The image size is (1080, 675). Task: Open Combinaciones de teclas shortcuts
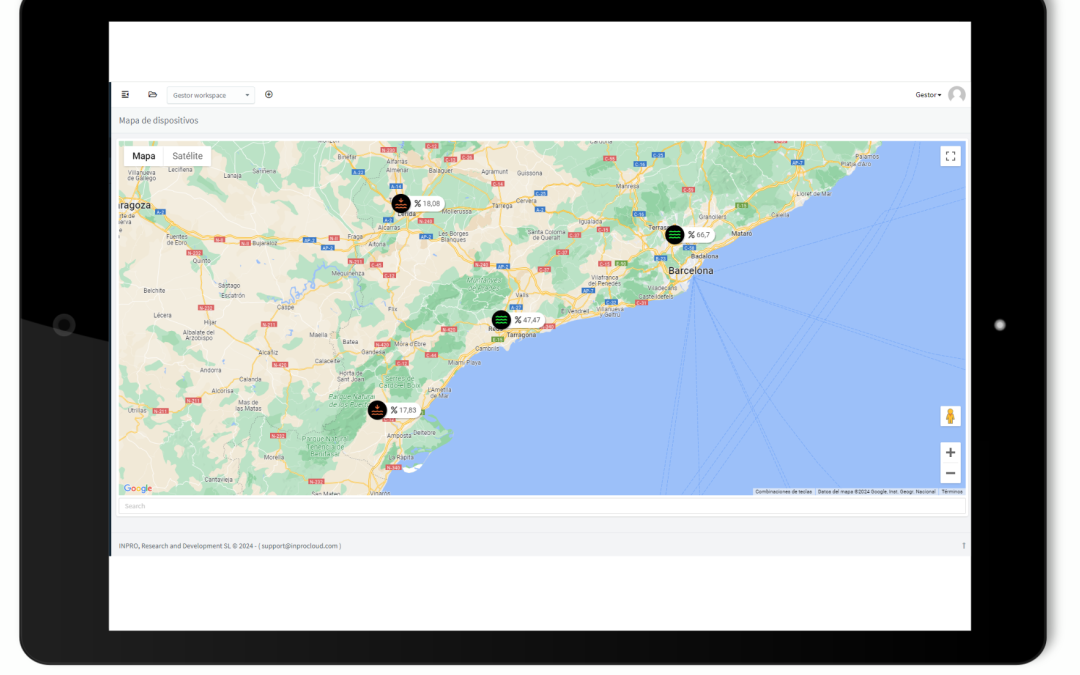(x=783, y=492)
